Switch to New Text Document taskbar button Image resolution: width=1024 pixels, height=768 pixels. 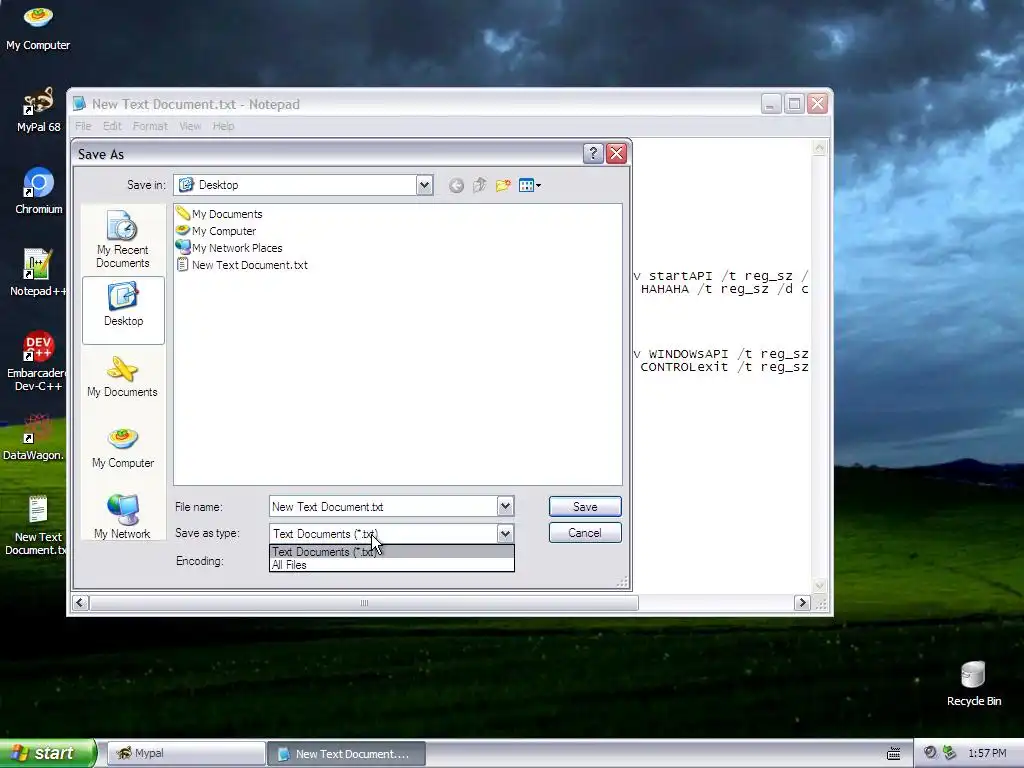(346, 754)
